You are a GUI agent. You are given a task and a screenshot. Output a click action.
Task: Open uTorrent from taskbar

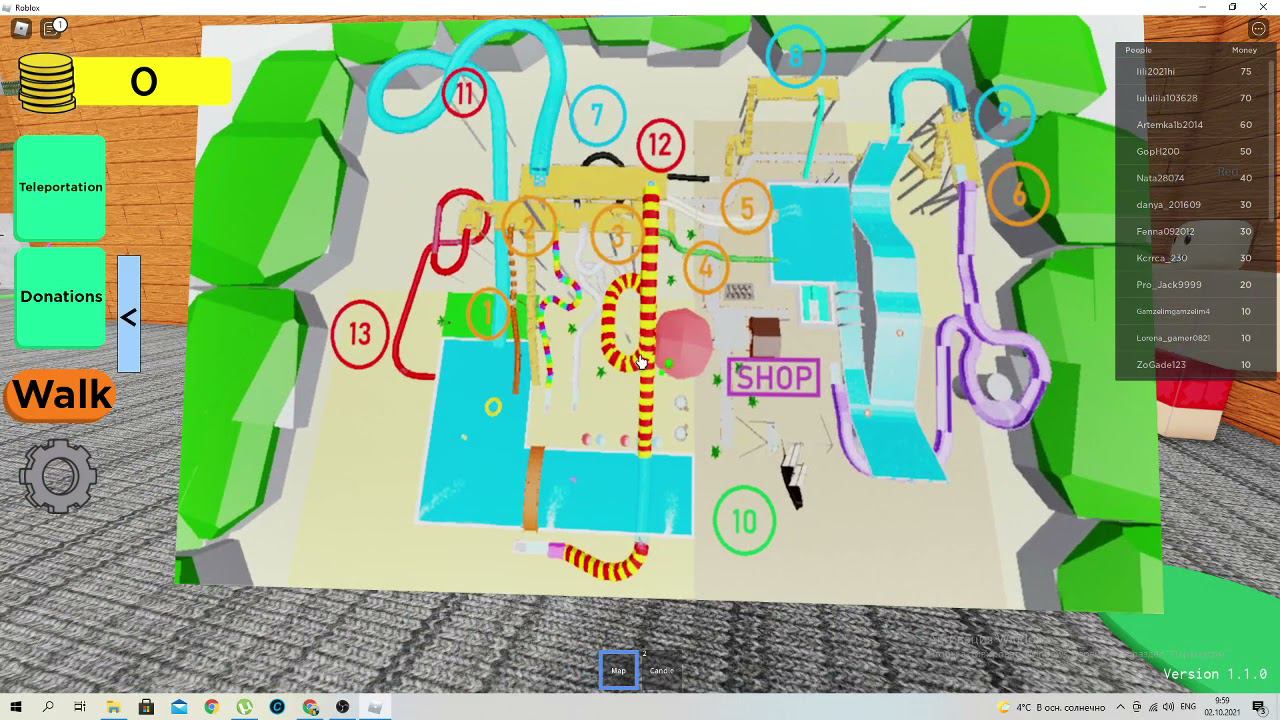coord(245,707)
